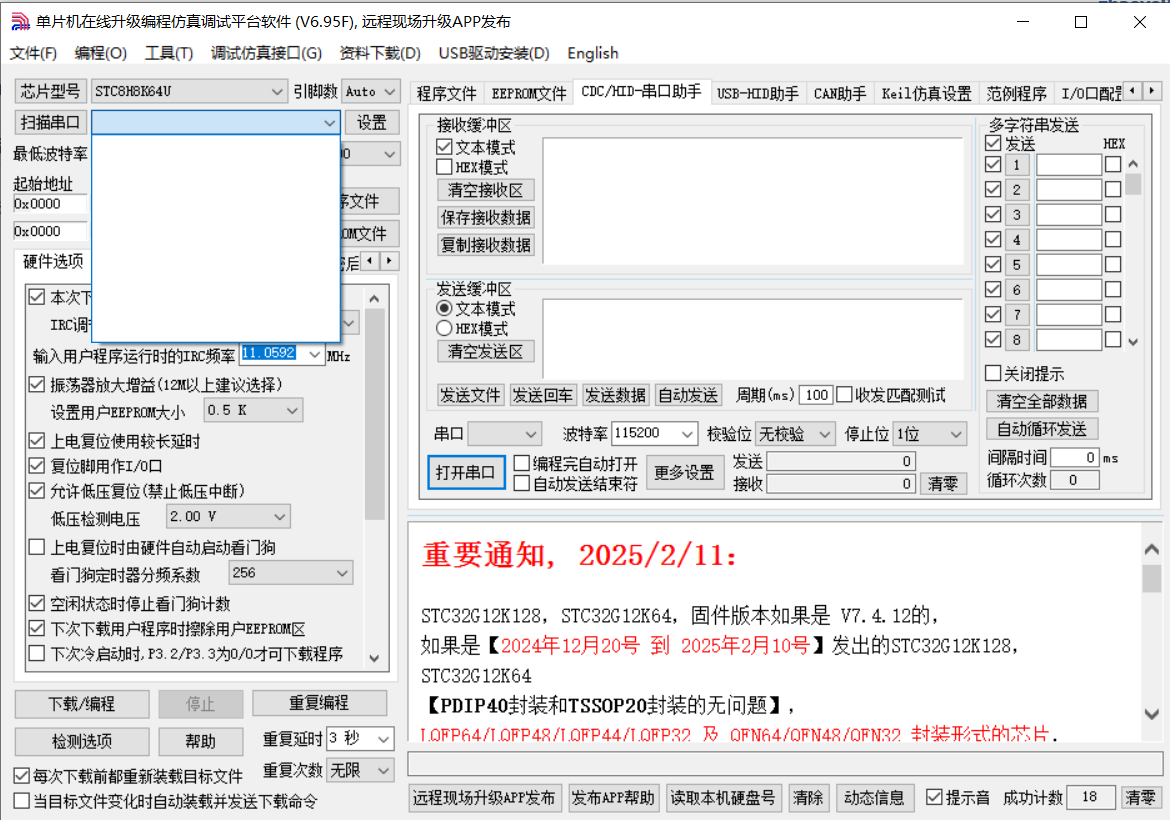Click 读取本机硬盘号 button

pos(722,798)
